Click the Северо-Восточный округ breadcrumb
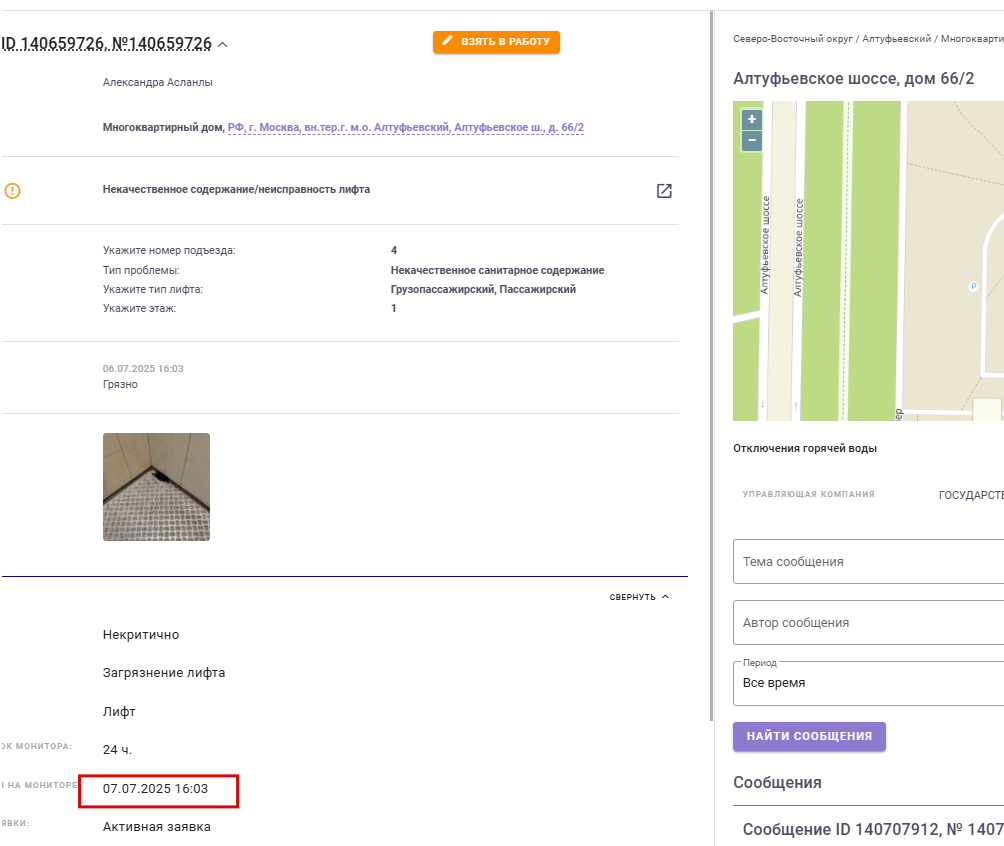The width and height of the screenshot is (1004, 846). pos(793,39)
